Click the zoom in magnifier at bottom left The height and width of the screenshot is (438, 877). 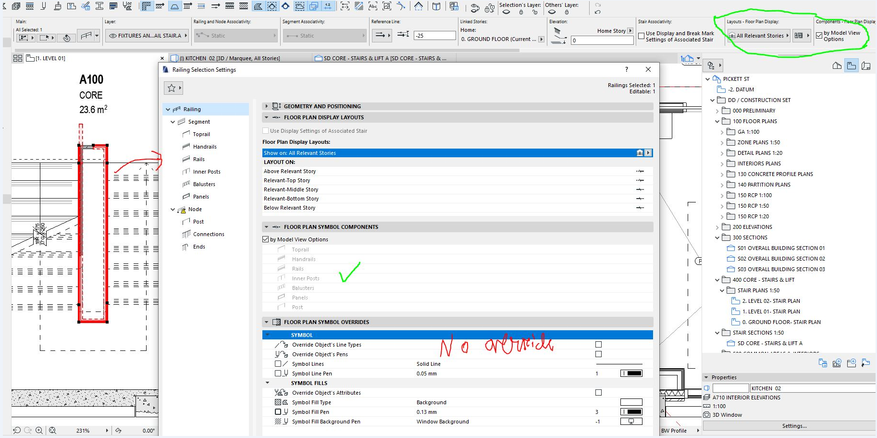pyautogui.click(x=39, y=430)
